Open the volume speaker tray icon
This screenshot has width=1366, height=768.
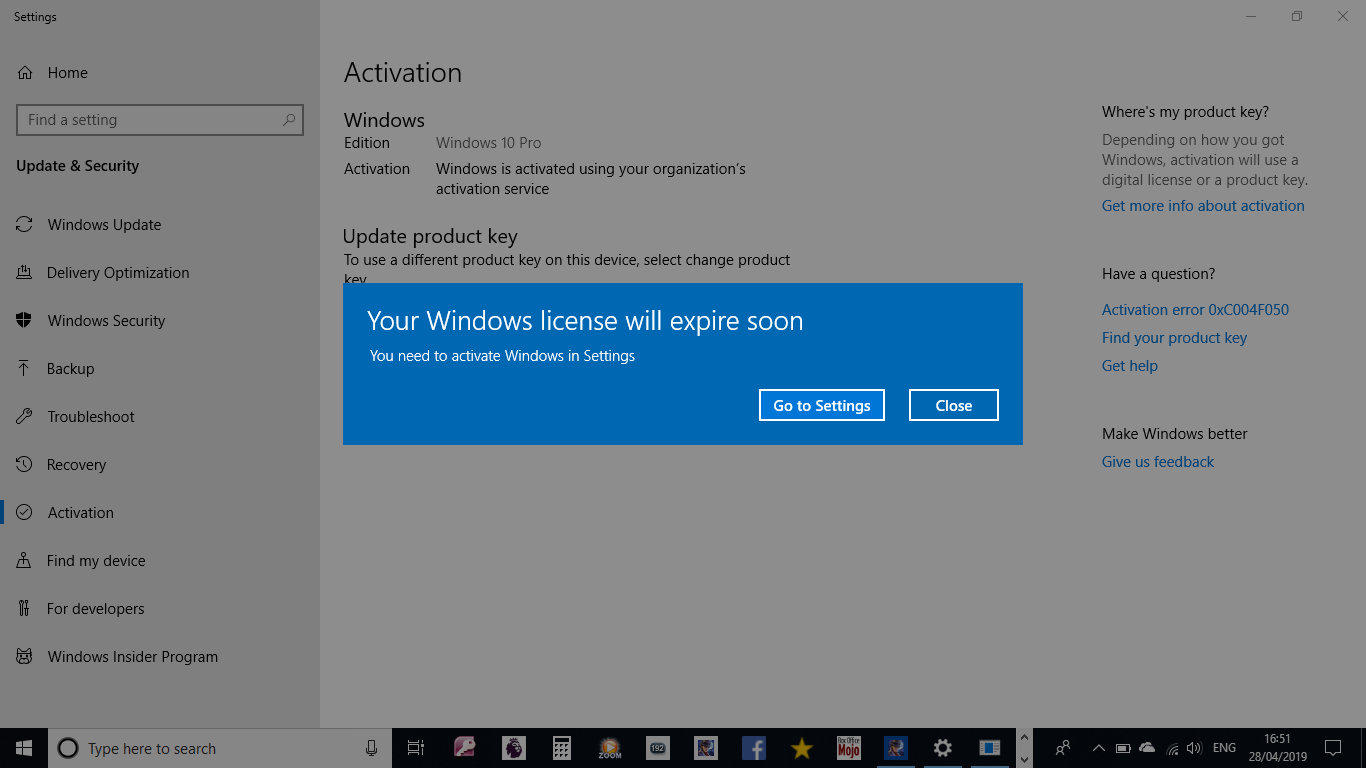coord(1194,748)
